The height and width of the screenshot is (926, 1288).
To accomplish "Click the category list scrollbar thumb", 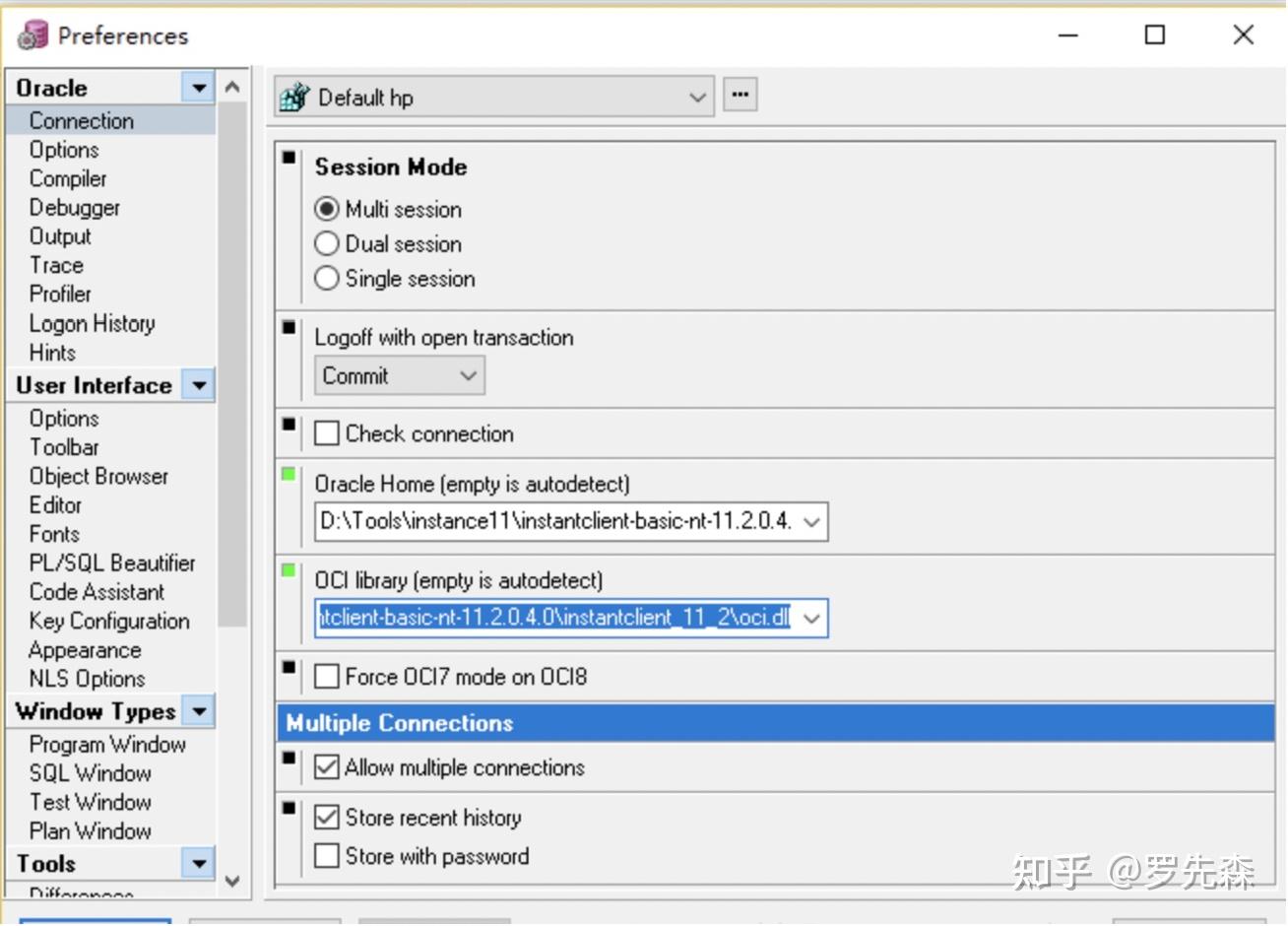I will point(232,364).
